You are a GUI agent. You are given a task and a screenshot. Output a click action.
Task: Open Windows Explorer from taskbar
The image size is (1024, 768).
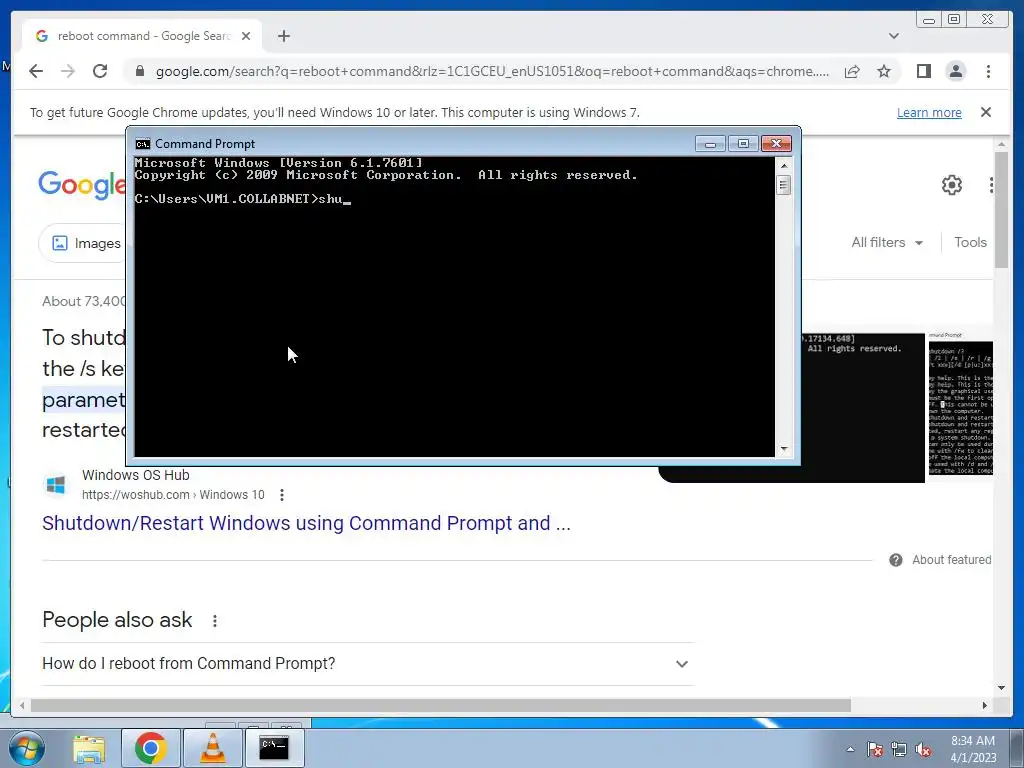click(x=89, y=748)
